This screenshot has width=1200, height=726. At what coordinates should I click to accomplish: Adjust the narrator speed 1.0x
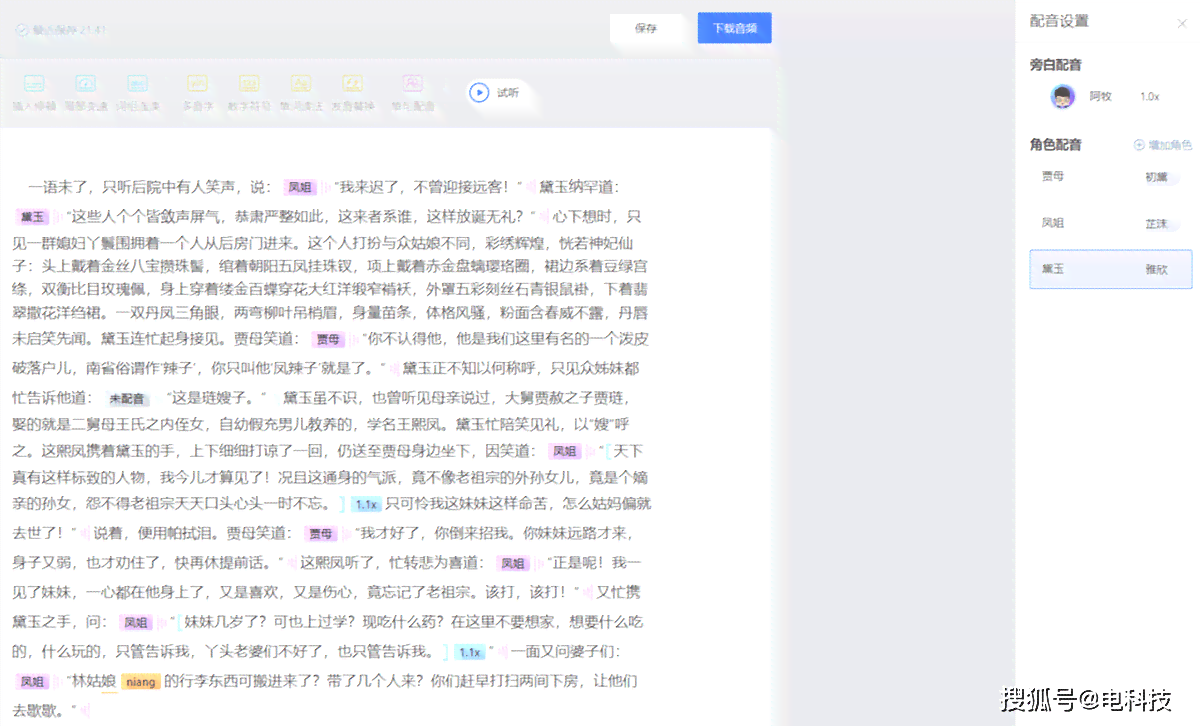[1149, 96]
